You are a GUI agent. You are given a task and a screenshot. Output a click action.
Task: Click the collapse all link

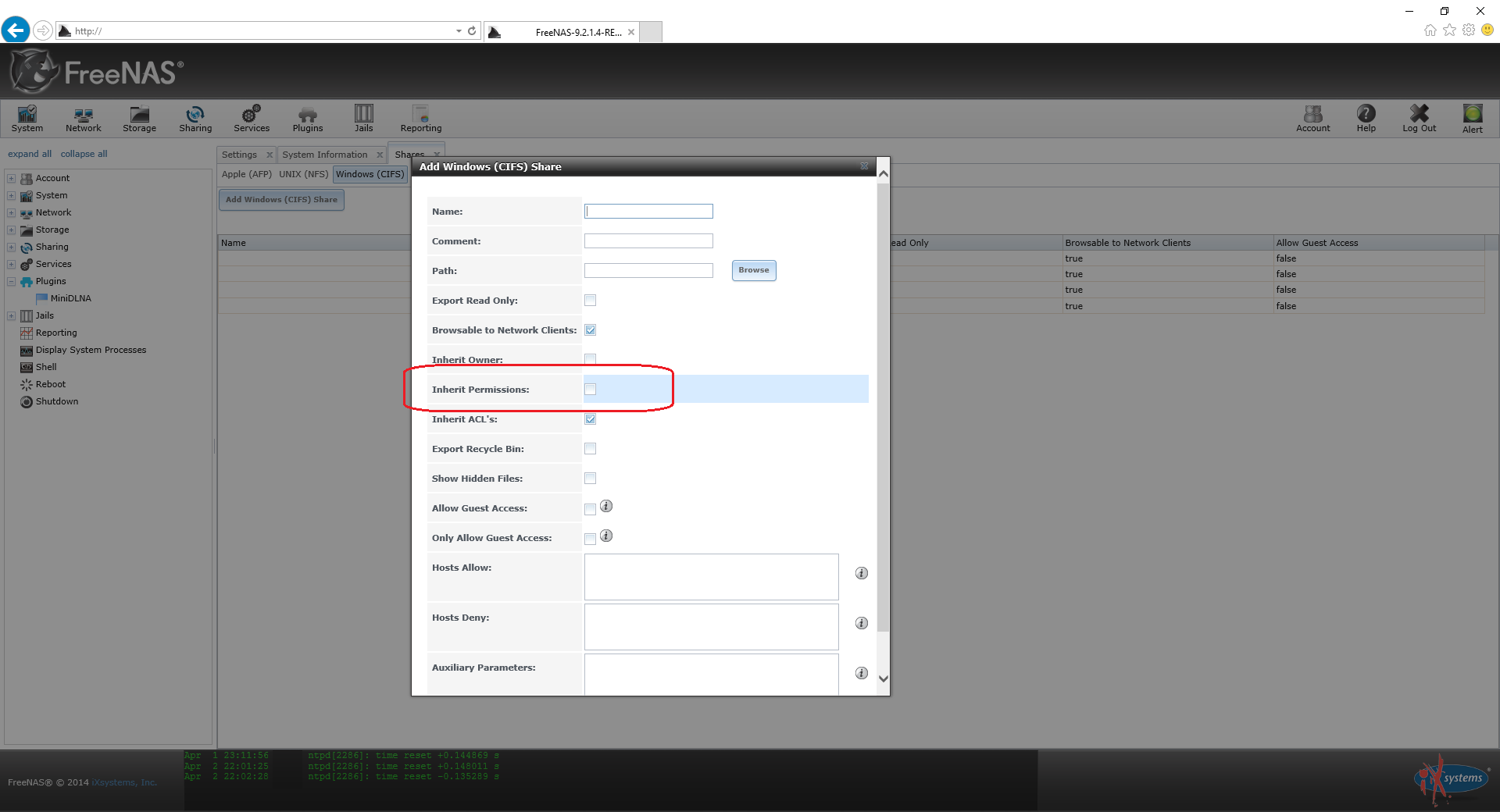point(84,154)
